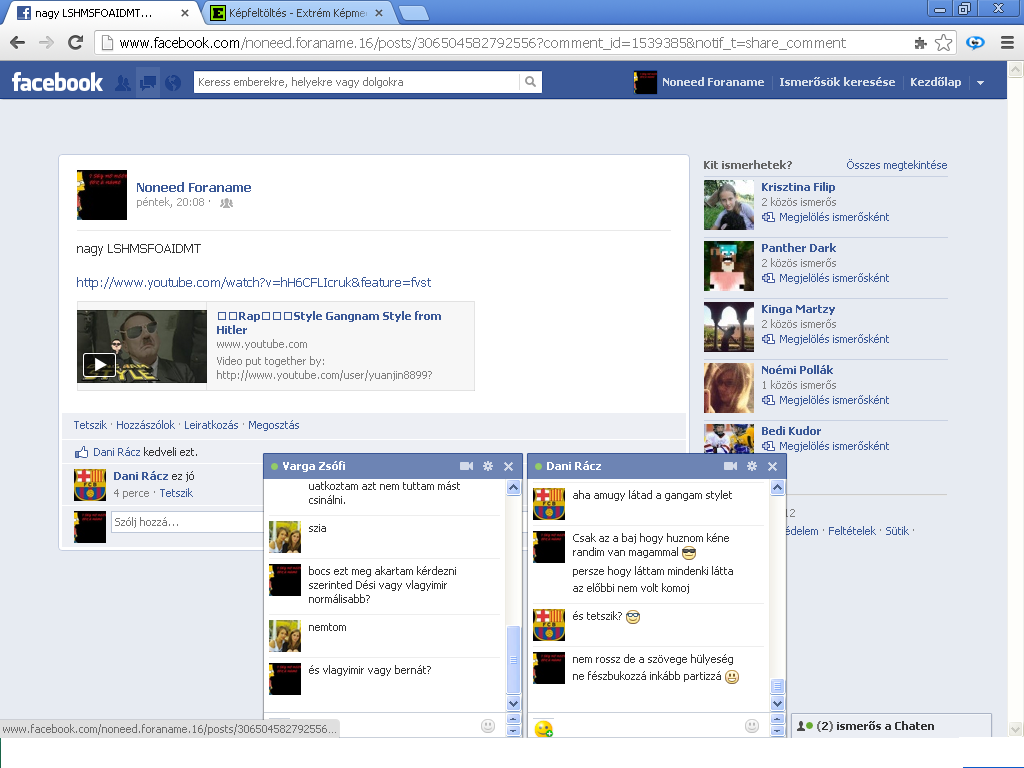Image resolution: width=1024 pixels, height=768 pixels.
Task: Click the search magnifier icon
Action: [x=530, y=82]
